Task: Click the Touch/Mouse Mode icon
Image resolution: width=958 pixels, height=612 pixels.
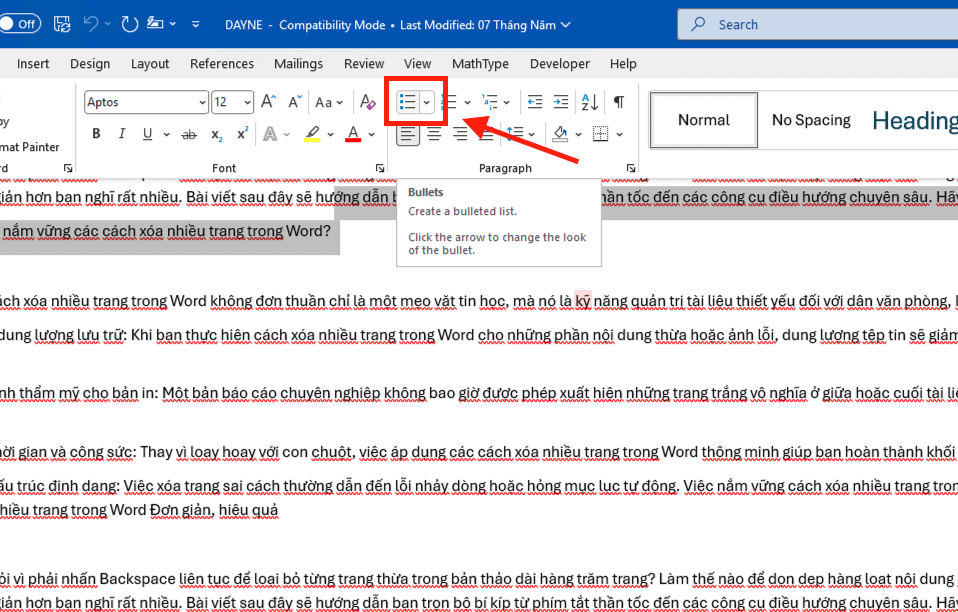Action: tap(156, 24)
